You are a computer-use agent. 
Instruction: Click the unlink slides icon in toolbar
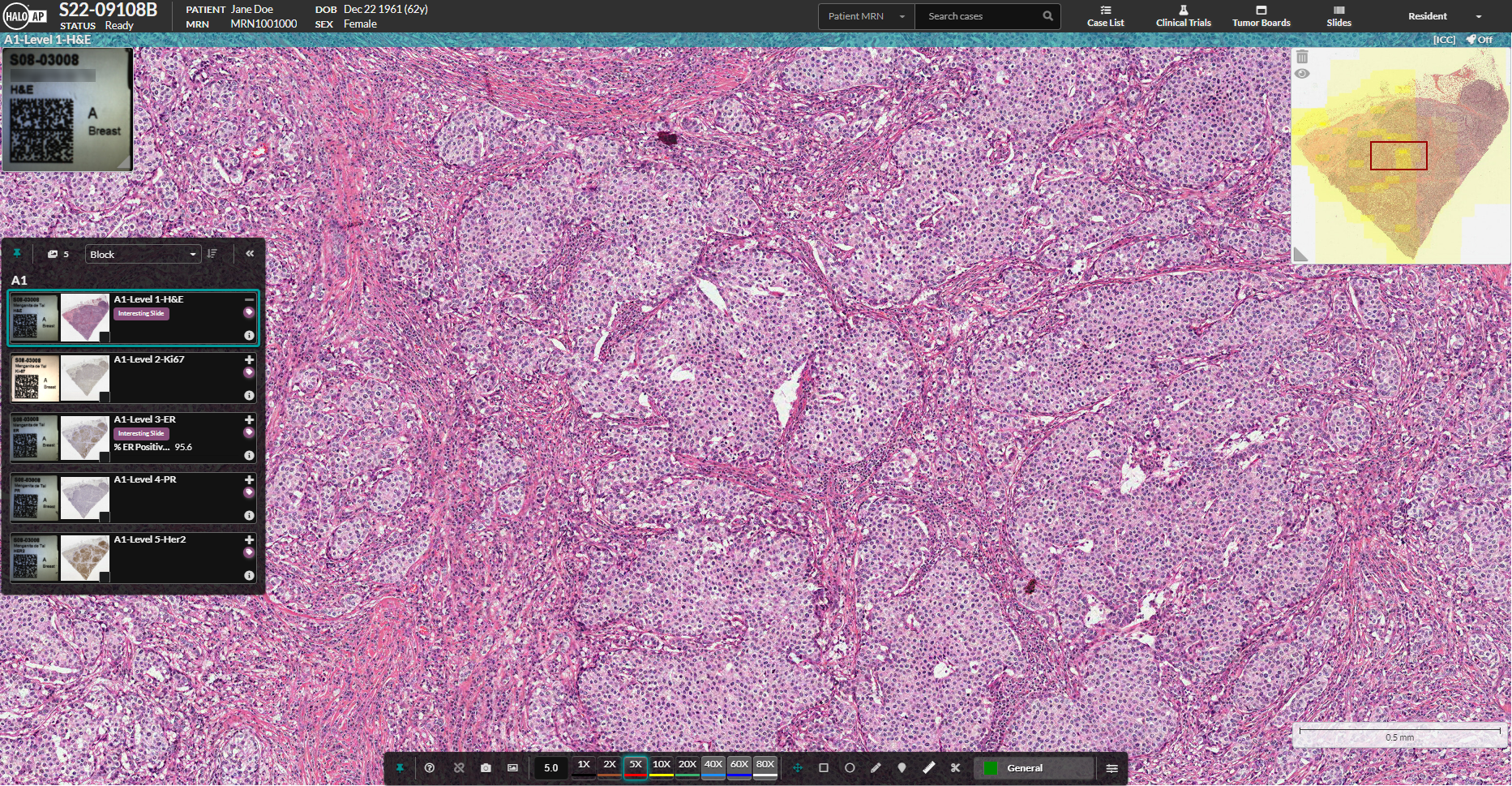pyautogui.click(x=459, y=768)
